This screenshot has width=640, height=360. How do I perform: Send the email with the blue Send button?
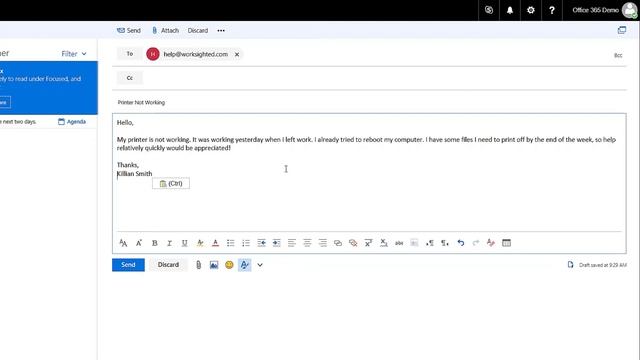(x=128, y=265)
